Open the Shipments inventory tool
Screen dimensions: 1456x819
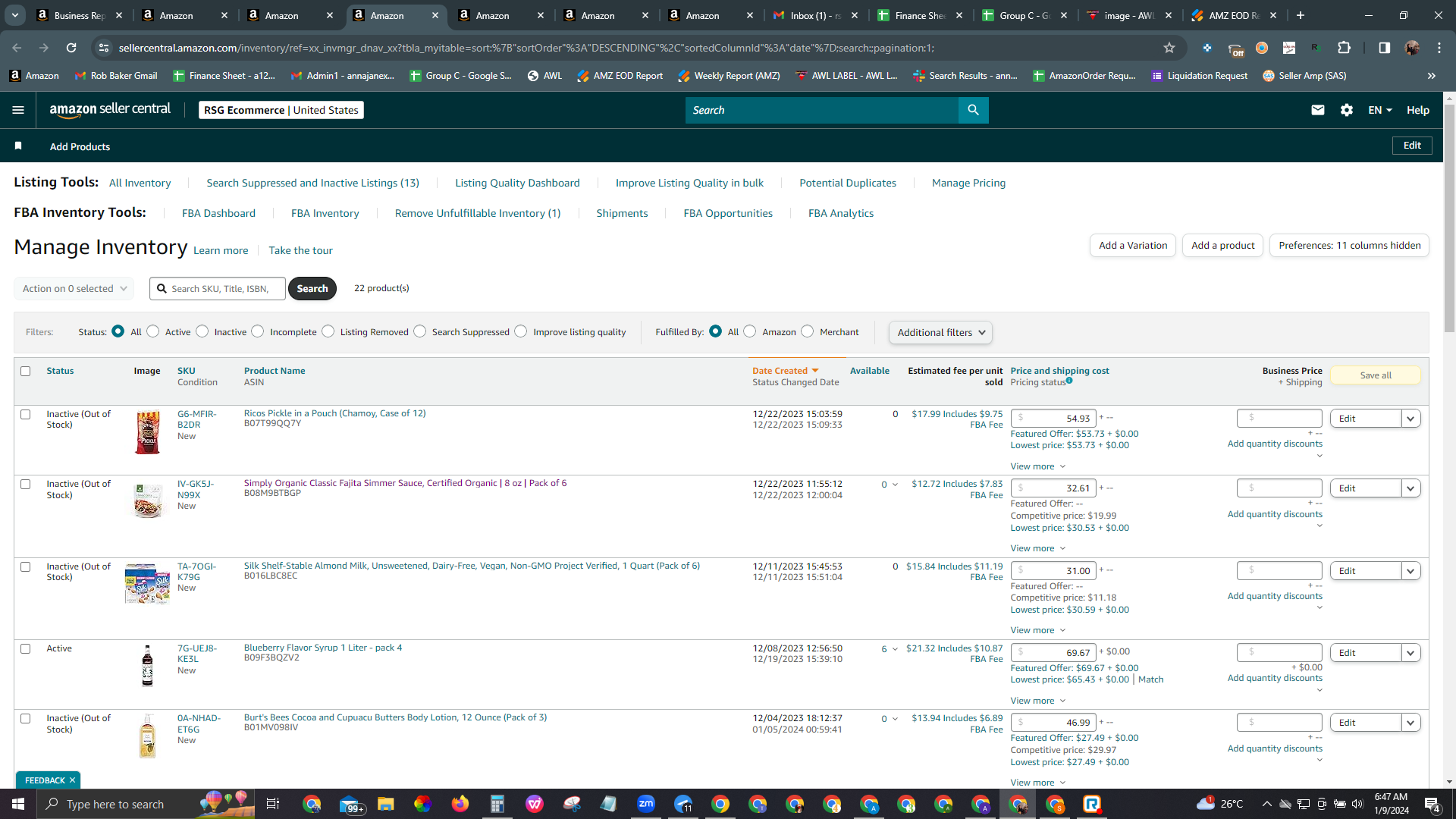tap(622, 213)
